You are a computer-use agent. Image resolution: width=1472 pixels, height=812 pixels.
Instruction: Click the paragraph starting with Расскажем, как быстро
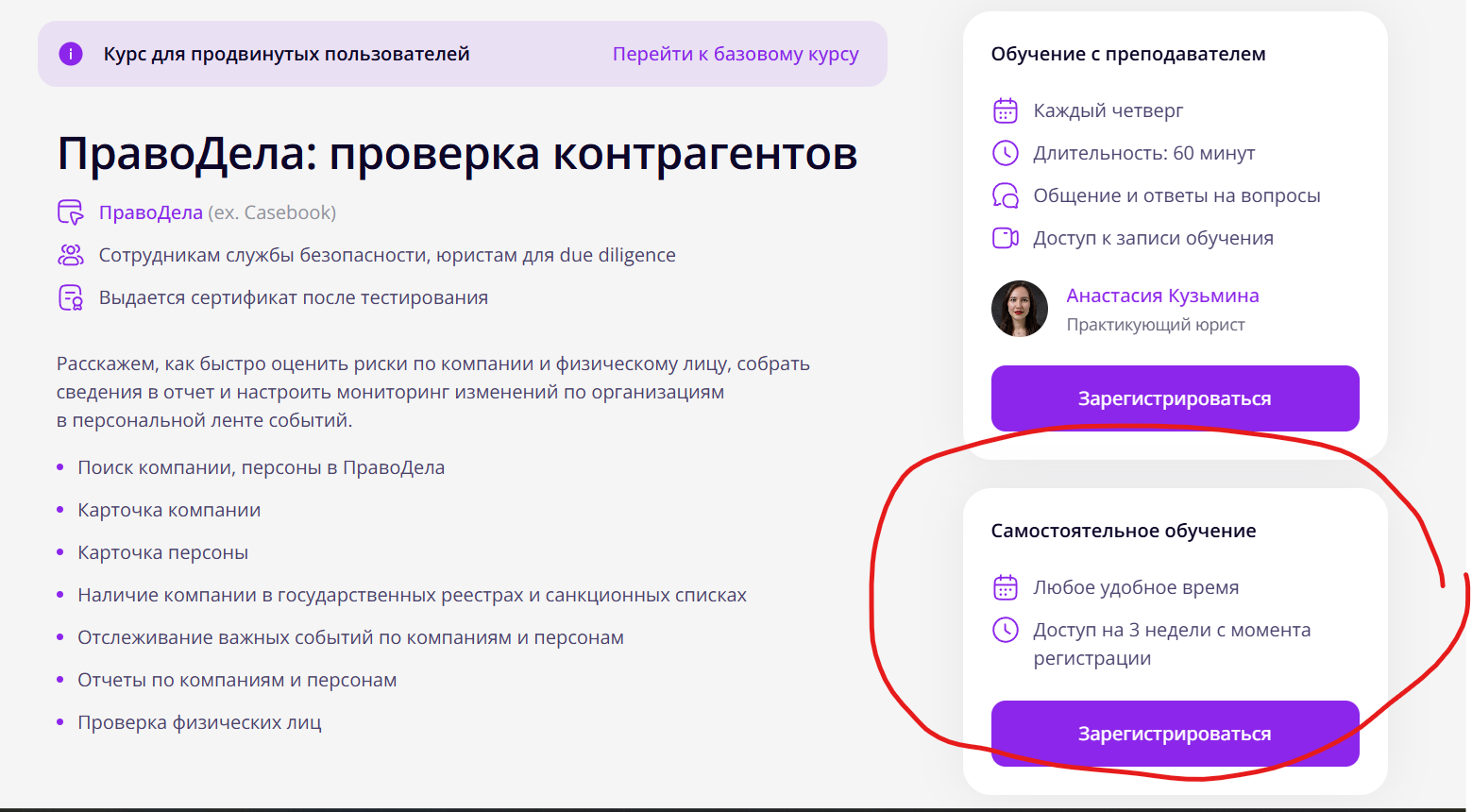(x=433, y=392)
